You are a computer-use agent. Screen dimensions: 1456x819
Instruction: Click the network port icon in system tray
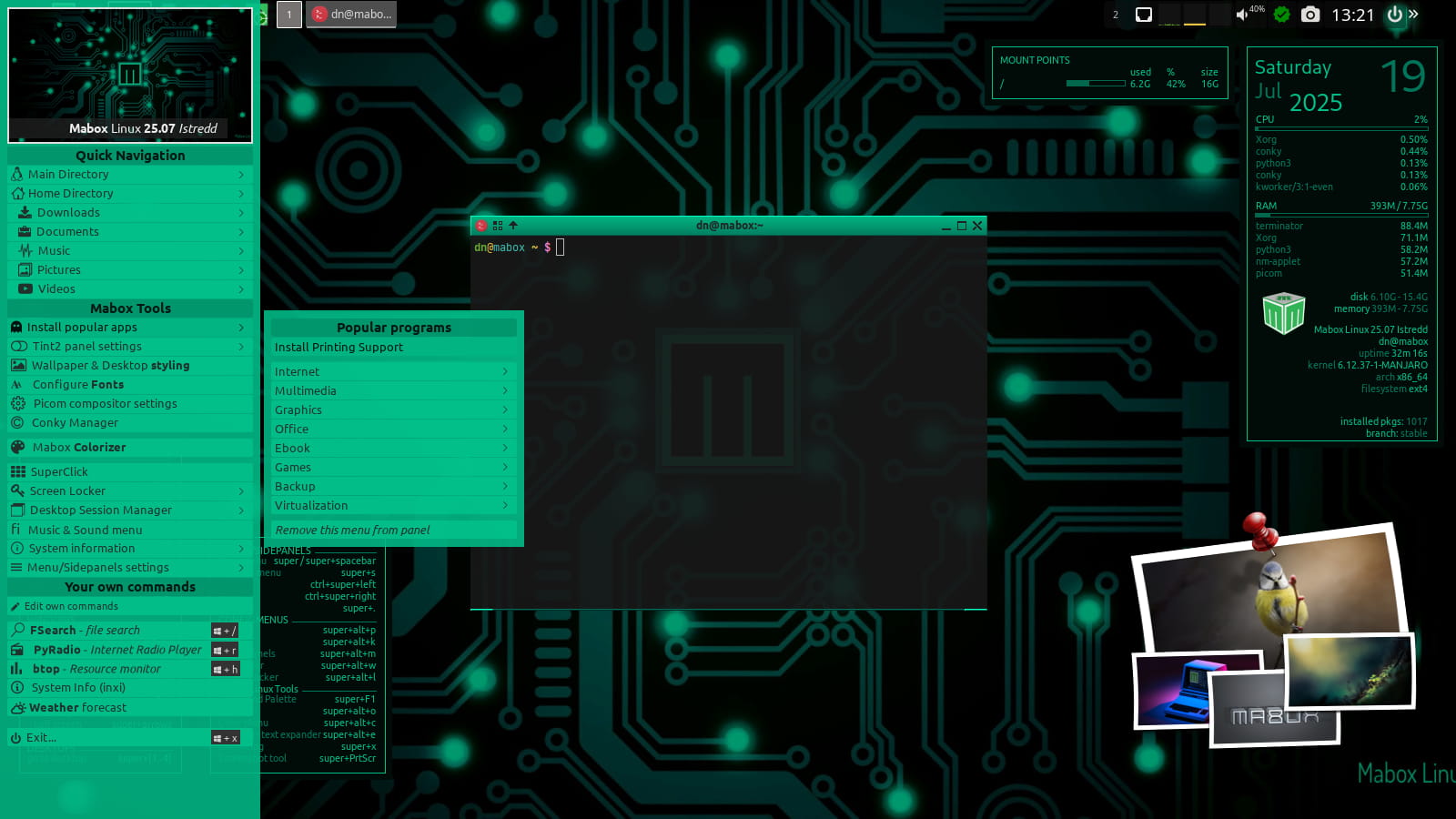(1144, 15)
